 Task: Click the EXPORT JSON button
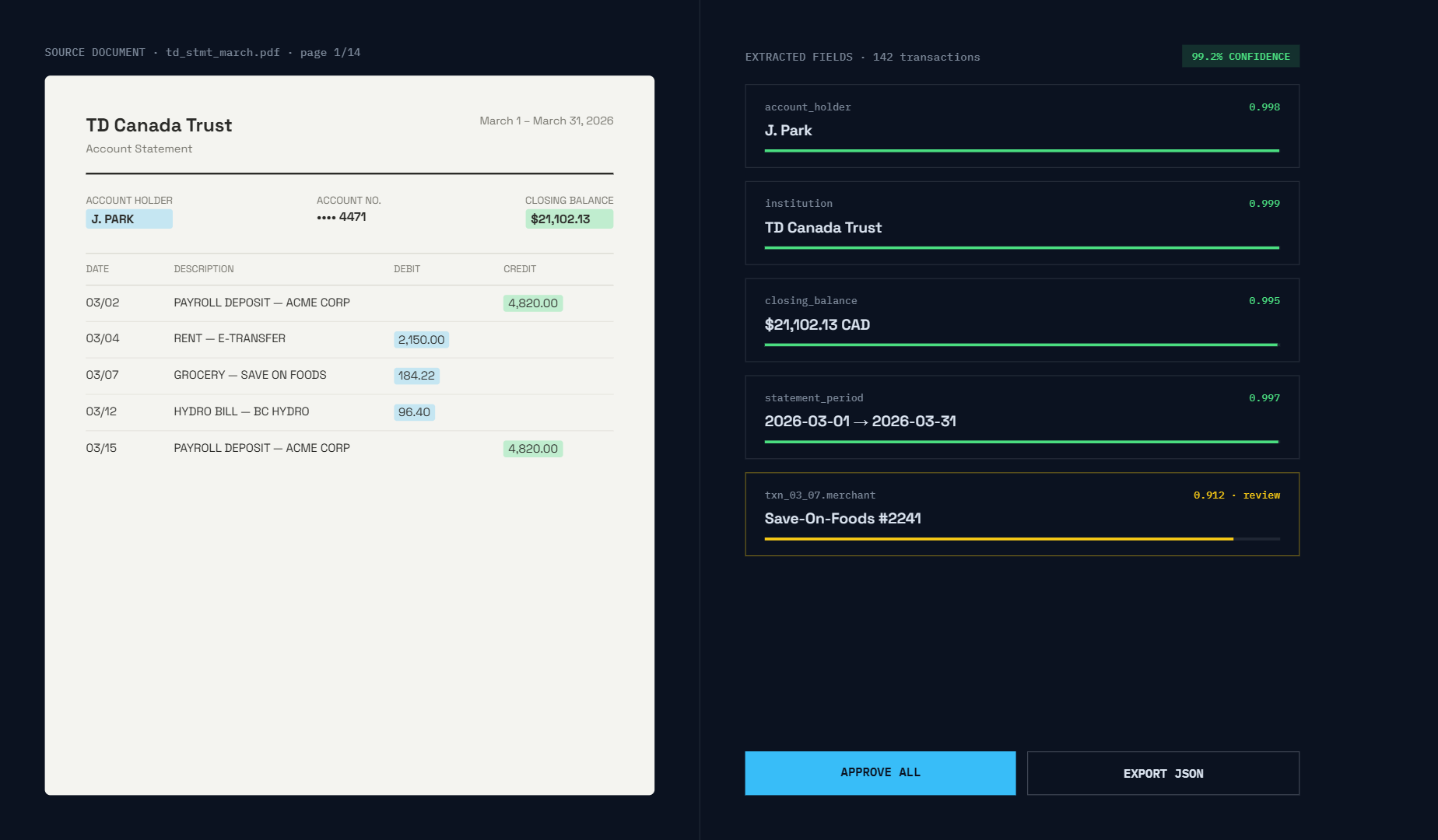1163,773
